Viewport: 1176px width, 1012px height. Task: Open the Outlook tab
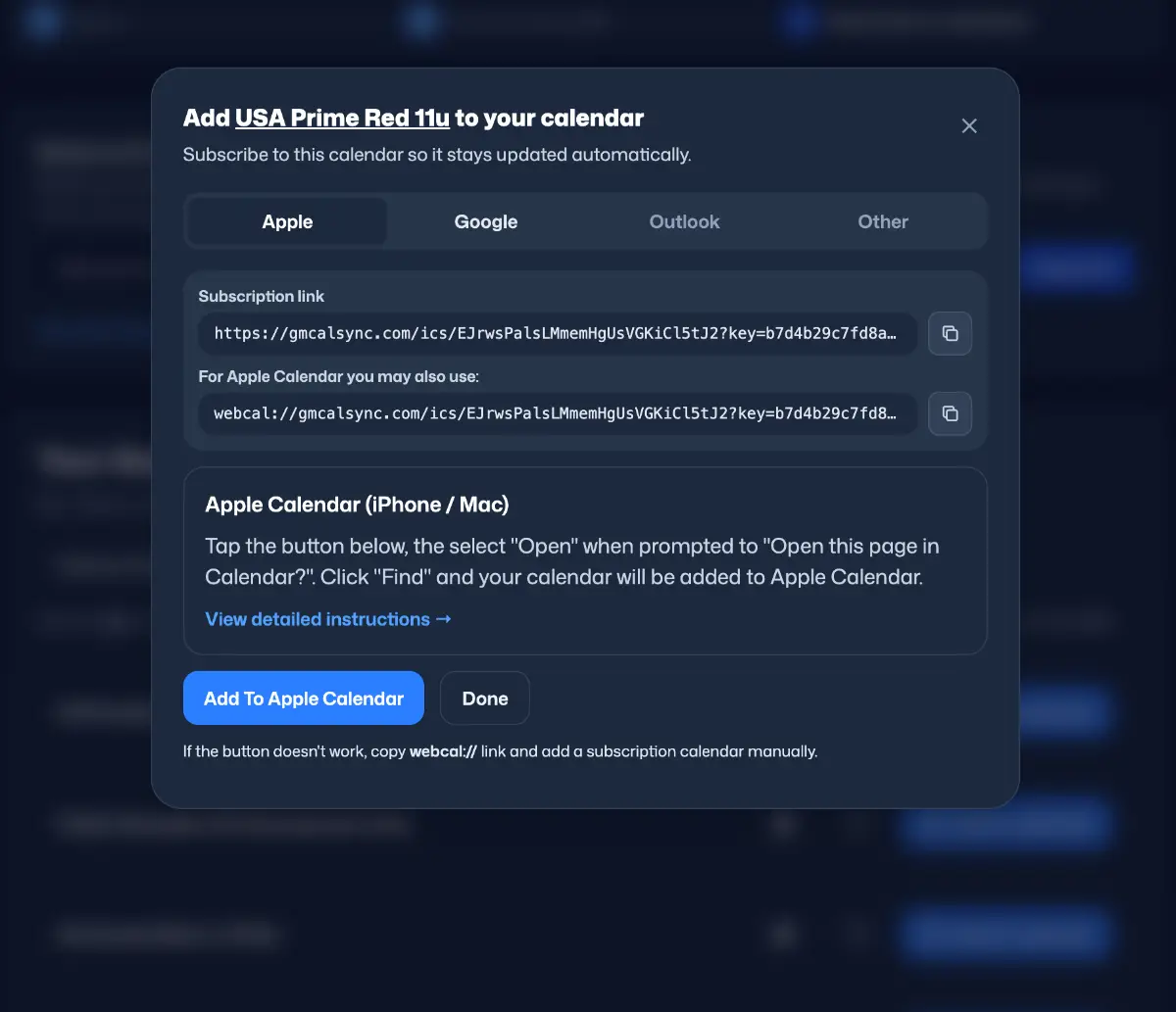click(684, 222)
